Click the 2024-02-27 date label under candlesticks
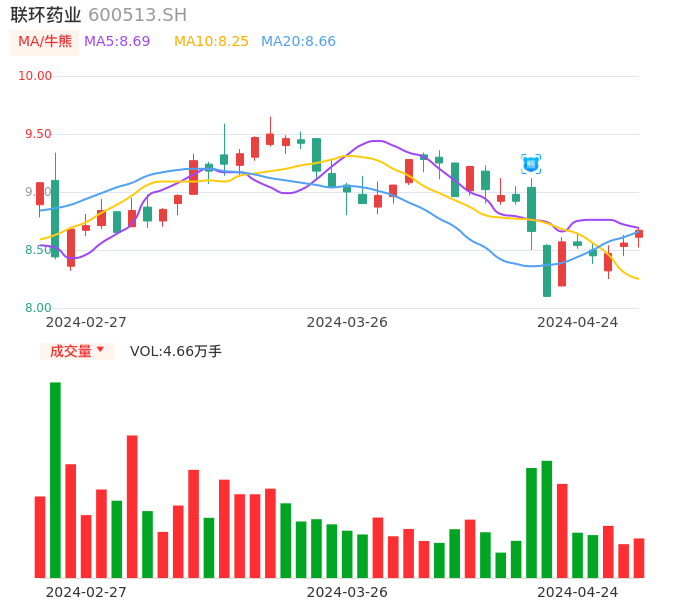 (86, 322)
